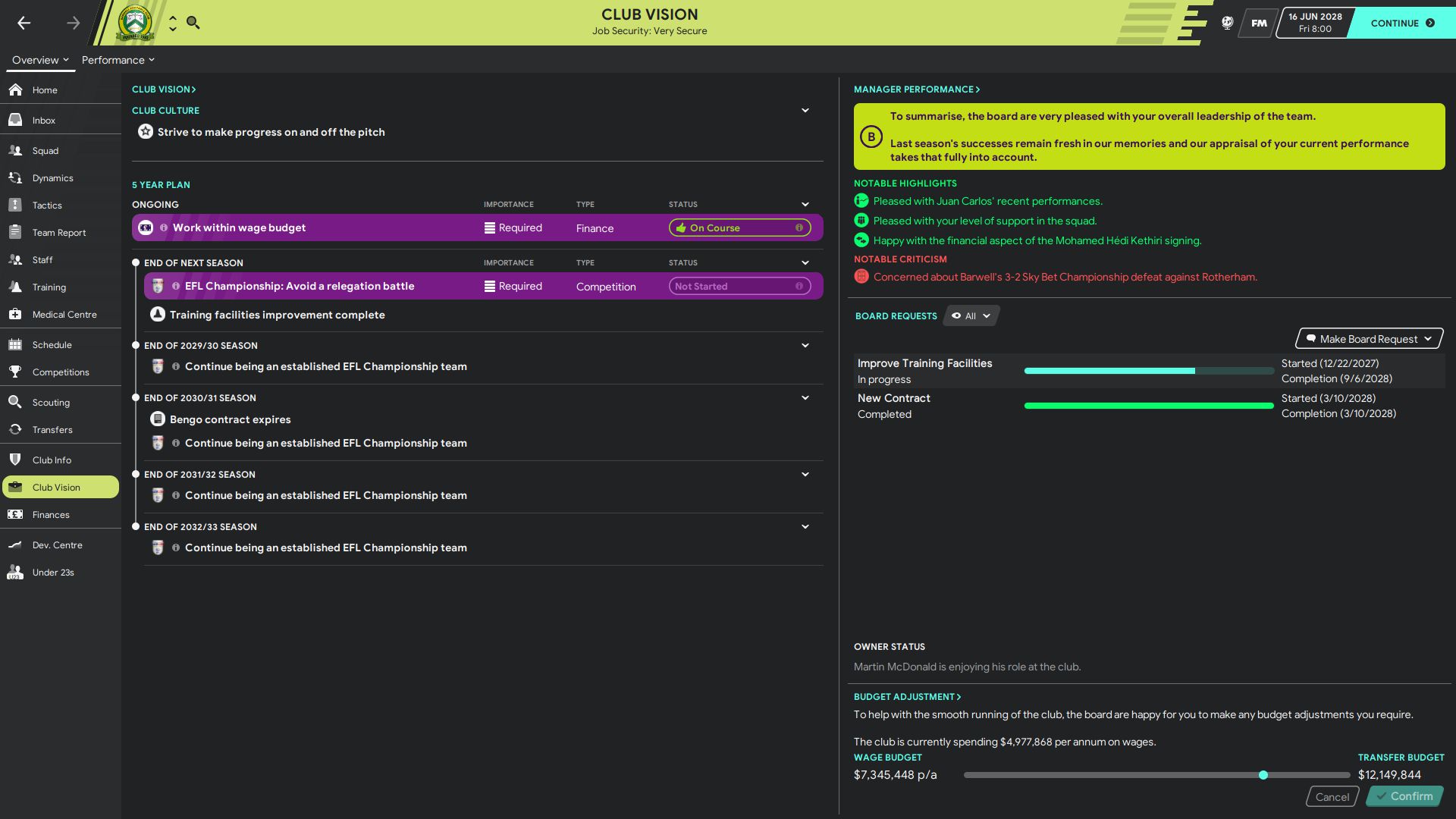Open the Club Info sidebar item
The image size is (1456, 819).
coord(61,460)
